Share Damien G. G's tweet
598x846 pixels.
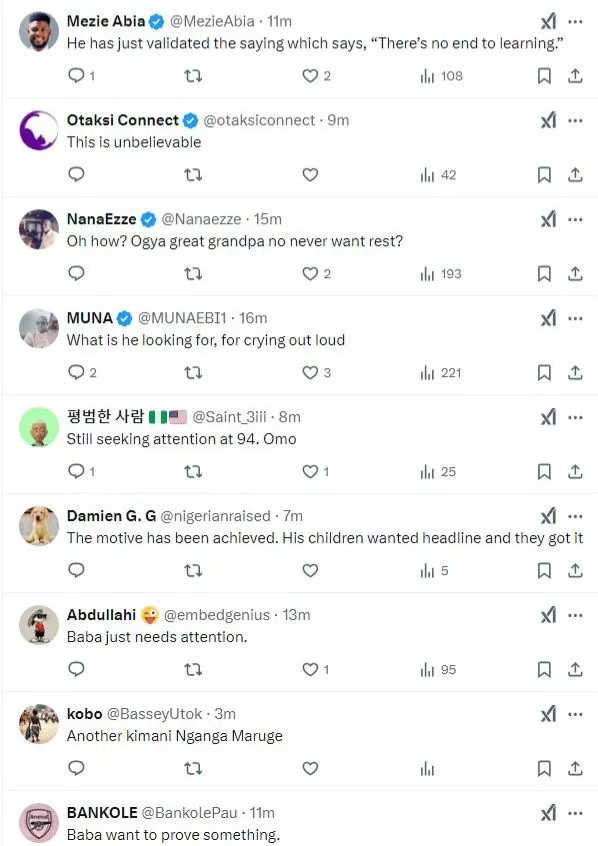575,570
